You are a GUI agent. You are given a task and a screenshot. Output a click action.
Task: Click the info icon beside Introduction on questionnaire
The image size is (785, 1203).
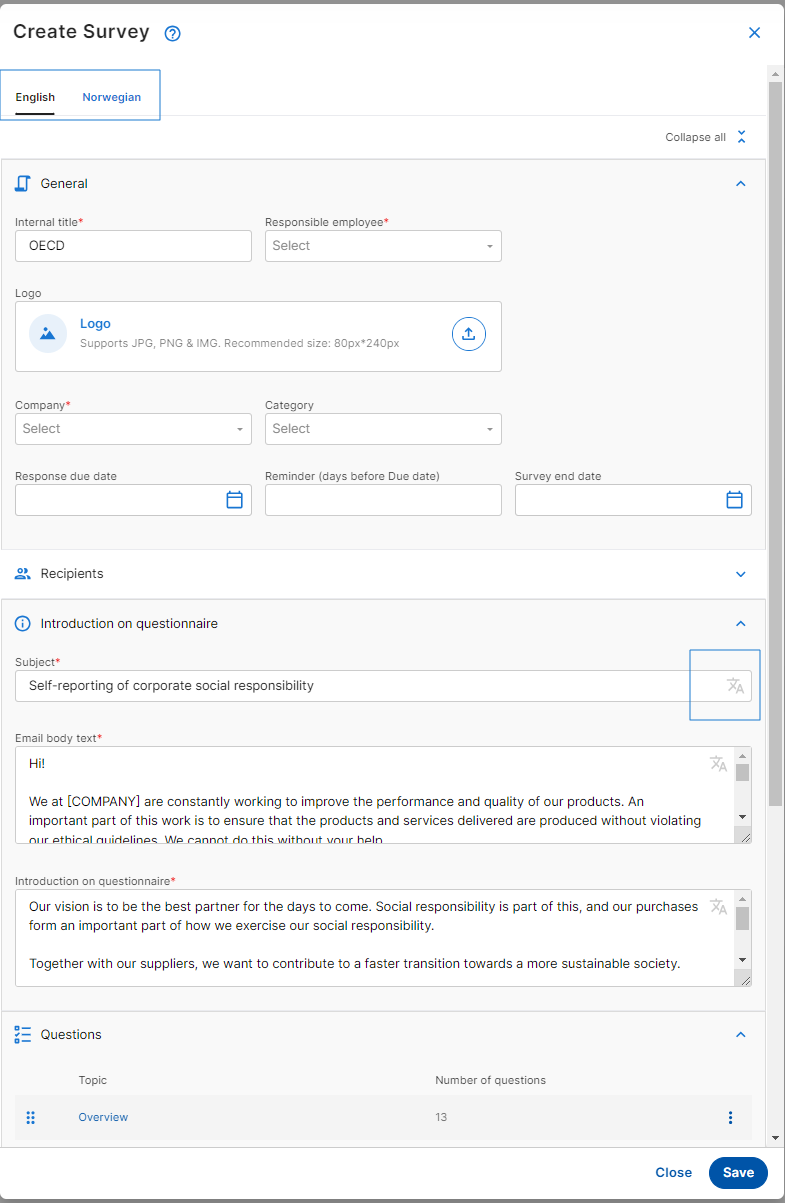[x=23, y=623]
